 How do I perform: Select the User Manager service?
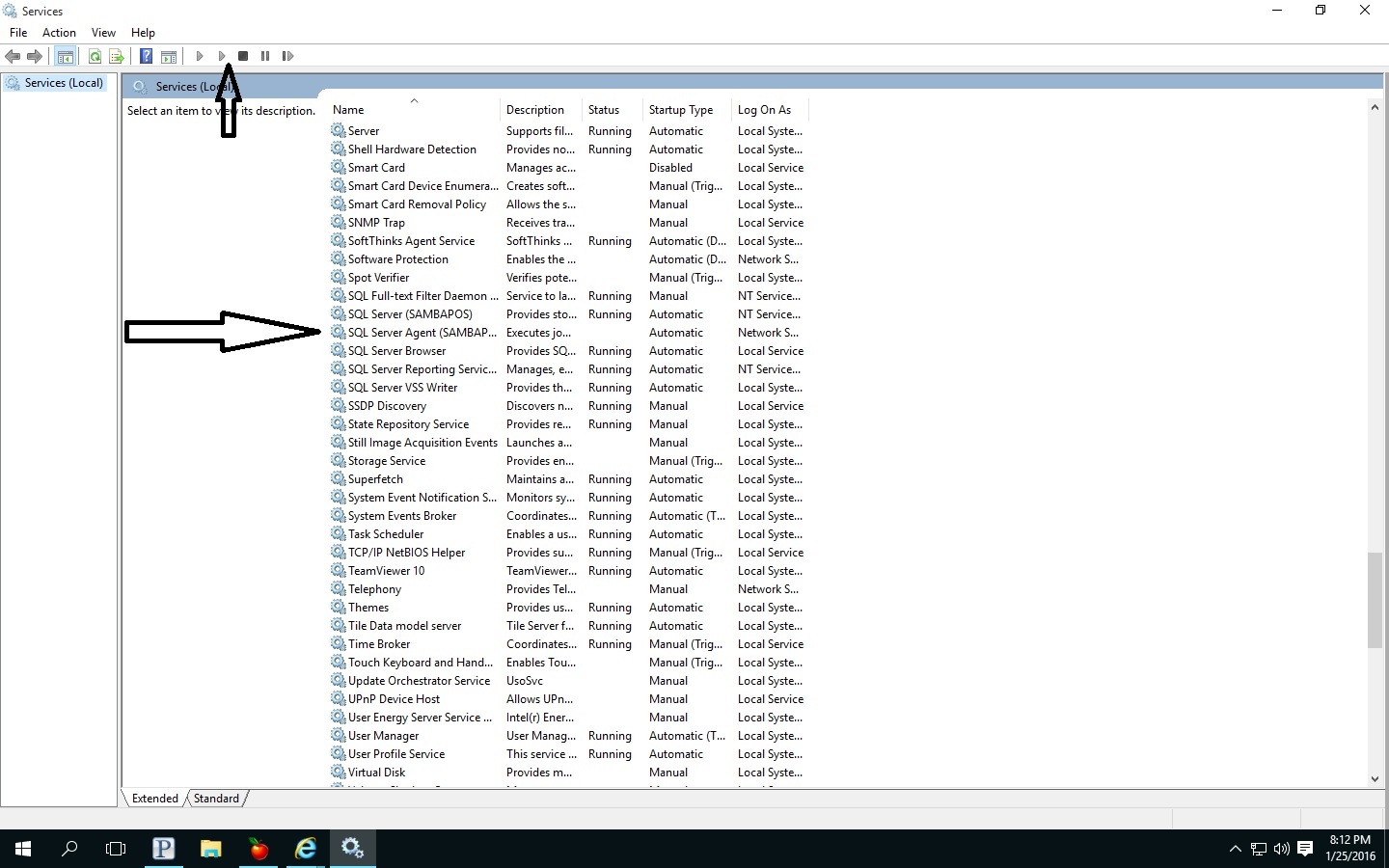click(x=569, y=736)
